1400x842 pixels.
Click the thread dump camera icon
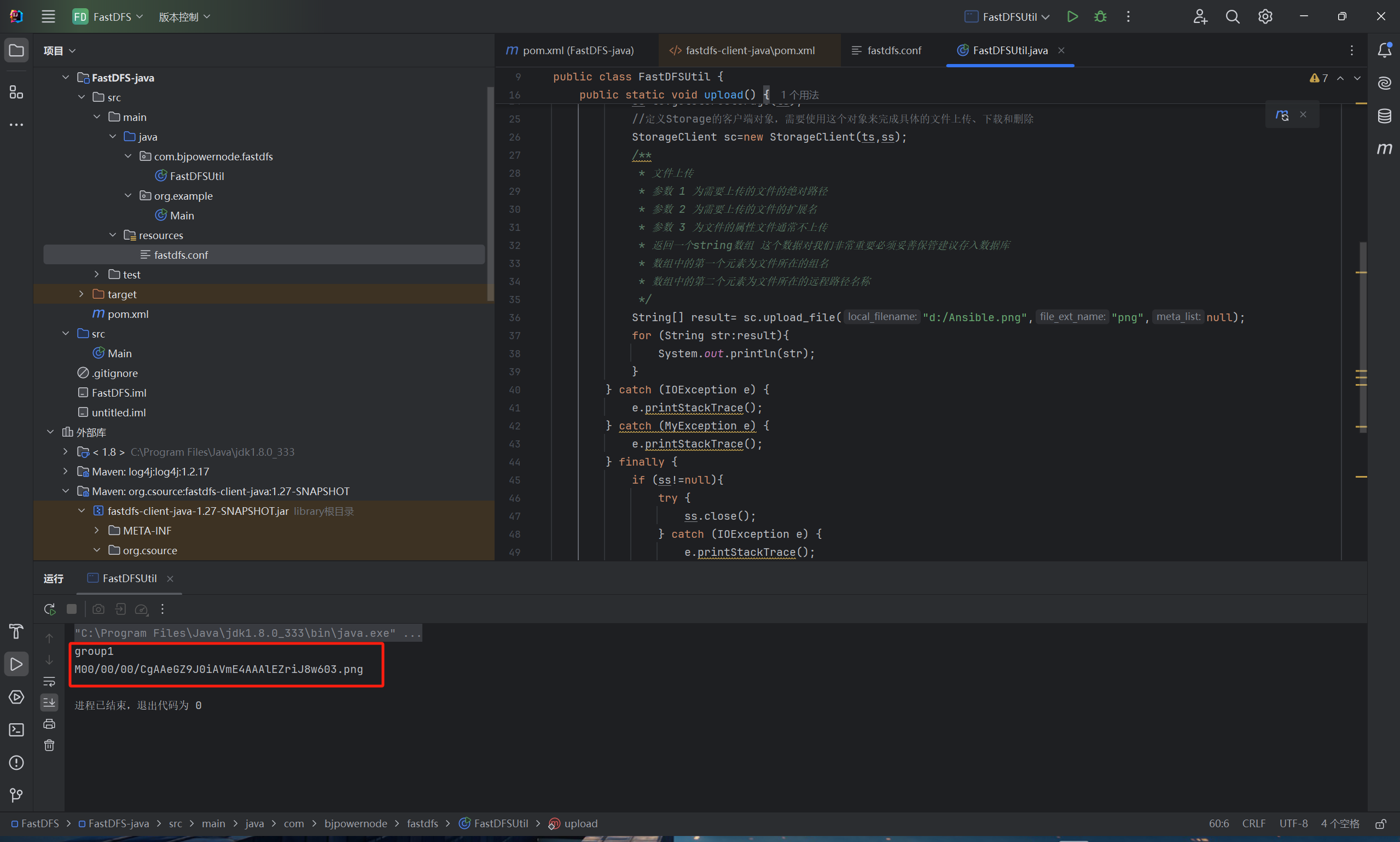[98, 609]
